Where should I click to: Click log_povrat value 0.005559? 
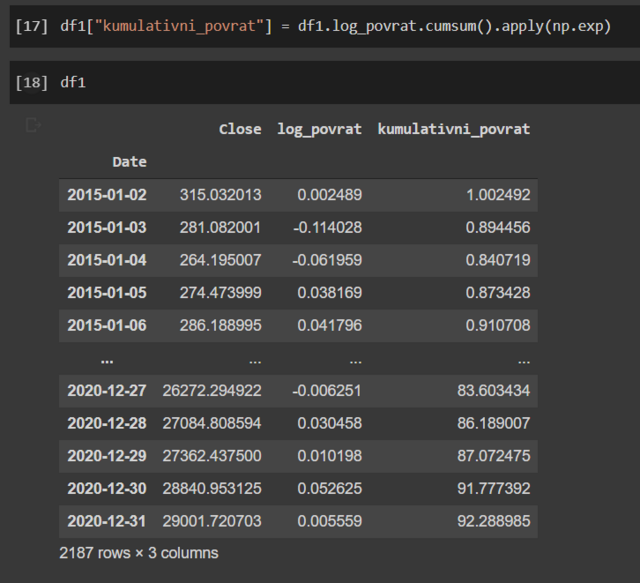coord(330,522)
